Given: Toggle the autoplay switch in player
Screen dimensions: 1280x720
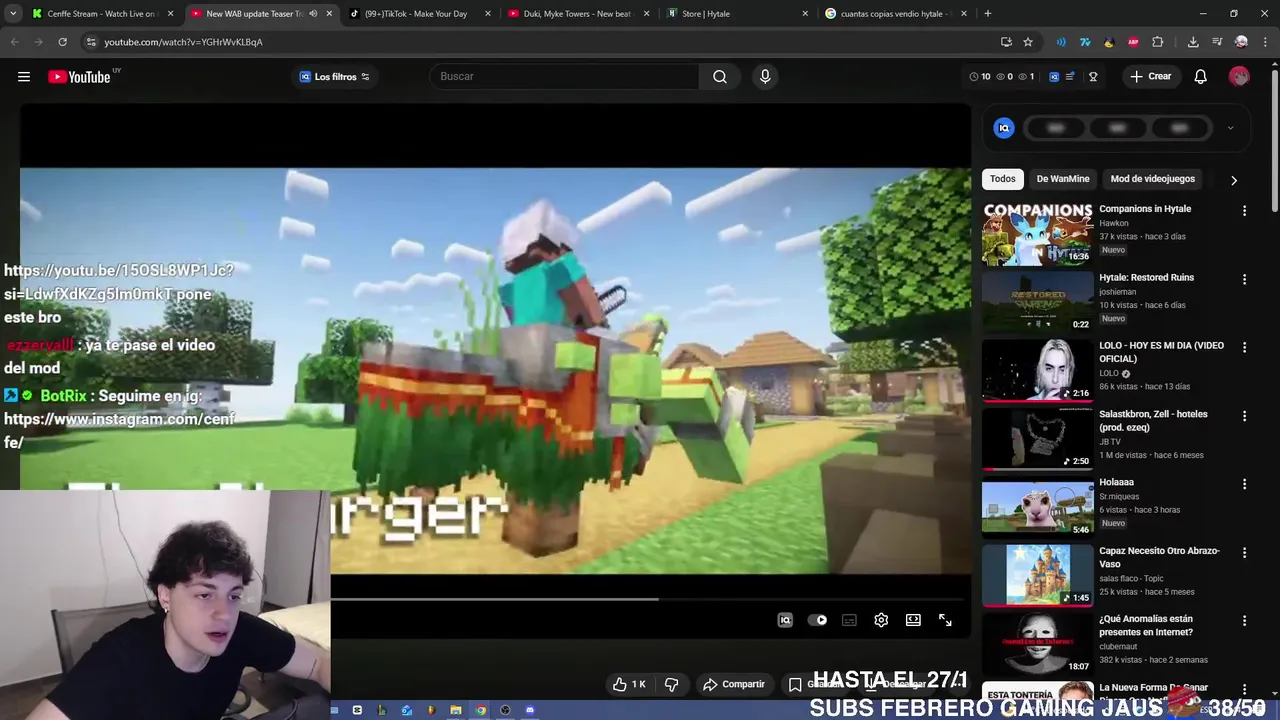Looking at the screenshot, I should pos(817,620).
